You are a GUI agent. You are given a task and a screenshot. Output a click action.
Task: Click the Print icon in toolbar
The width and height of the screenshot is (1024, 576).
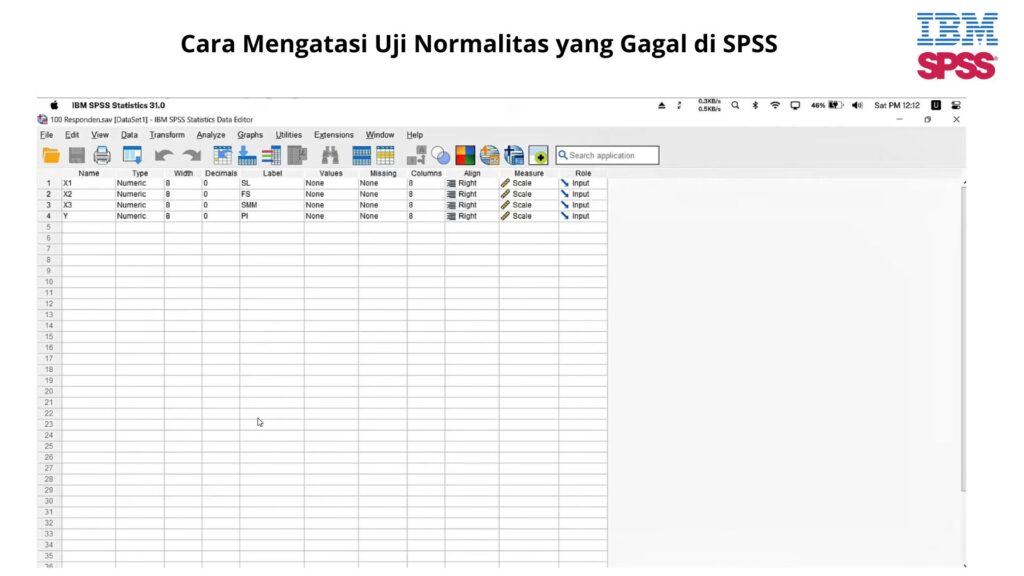pos(102,155)
